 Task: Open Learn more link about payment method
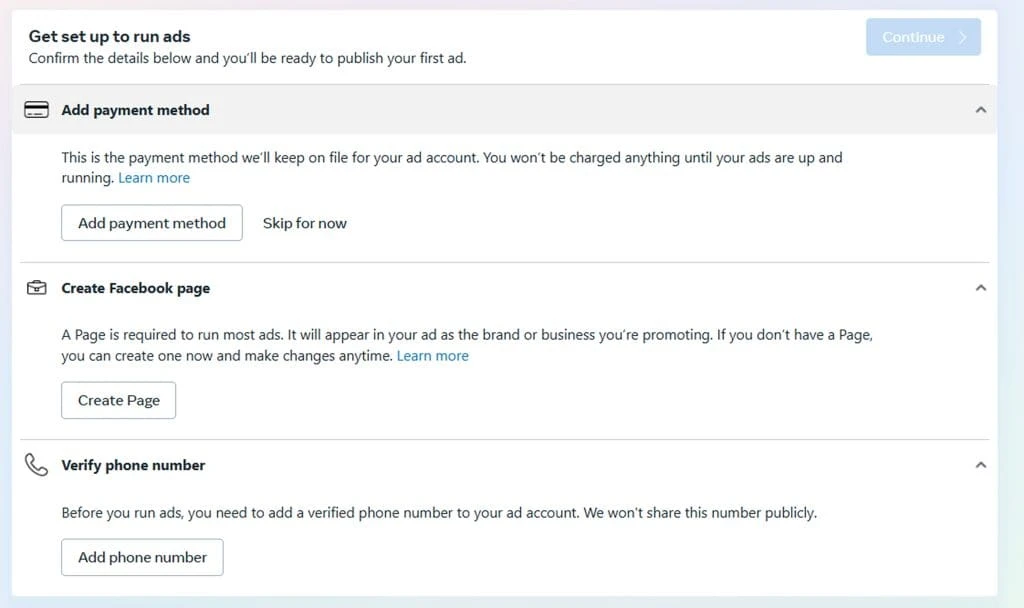[x=154, y=178]
